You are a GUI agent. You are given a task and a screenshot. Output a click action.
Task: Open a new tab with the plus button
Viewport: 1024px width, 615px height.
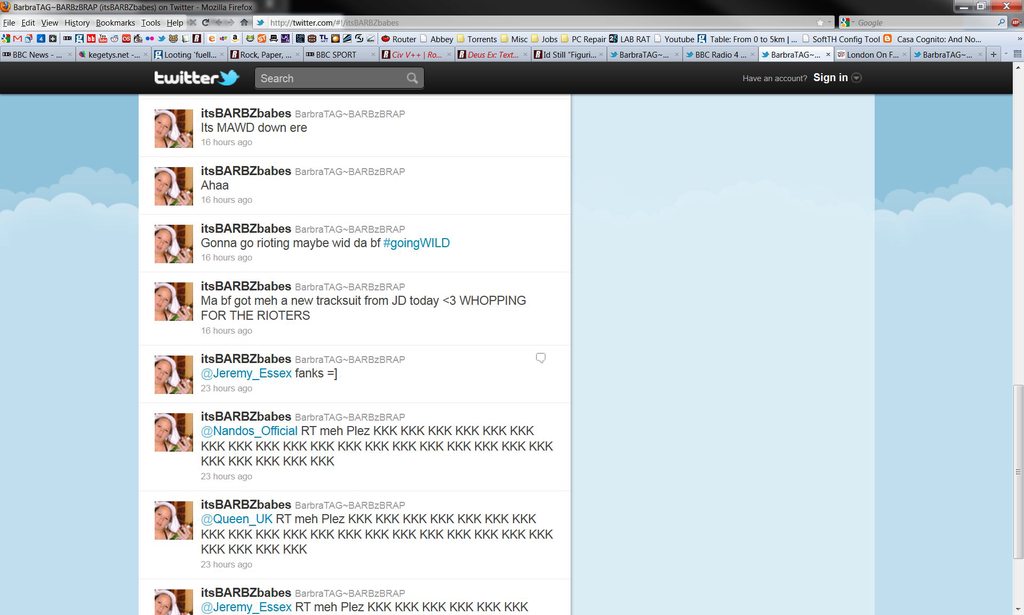click(993, 54)
